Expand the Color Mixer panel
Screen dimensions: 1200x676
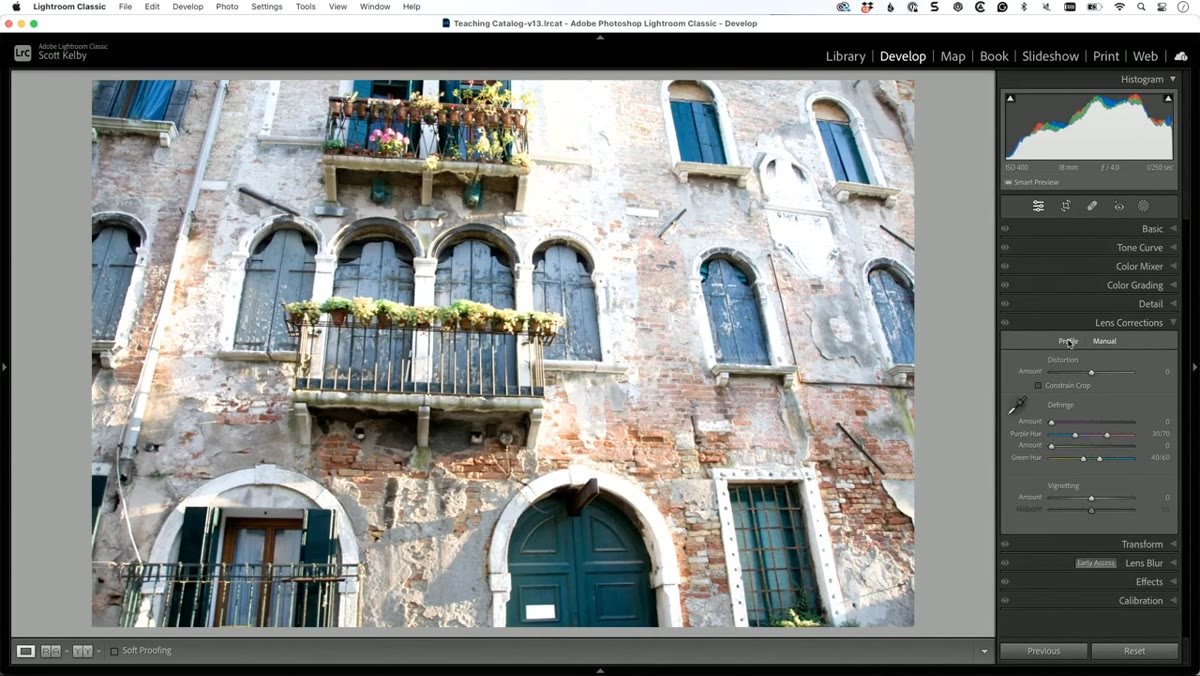tap(1173, 267)
